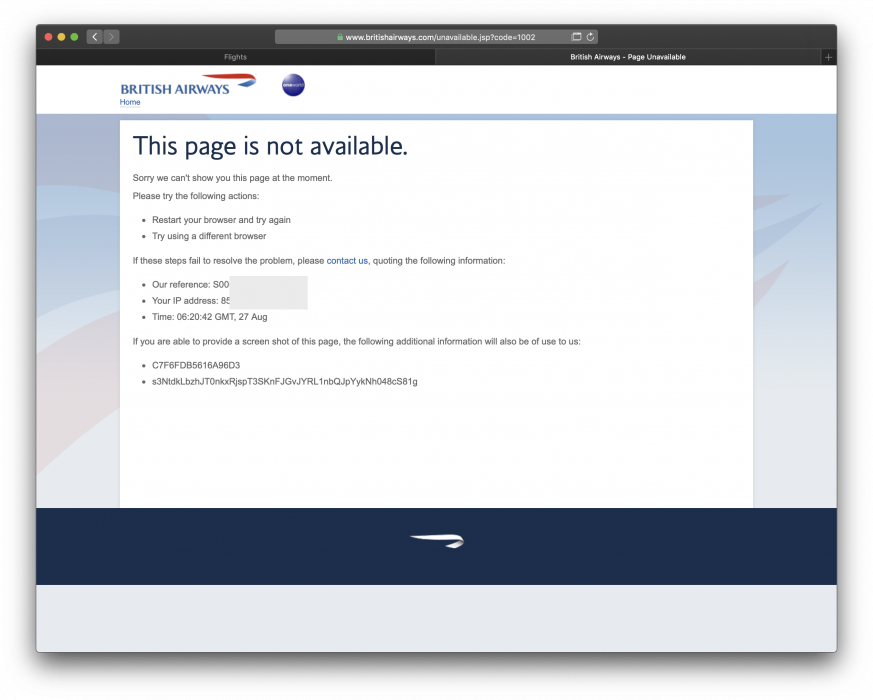Follow the 'contact us' link
This screenshot has height=700, width=873.
347,261
